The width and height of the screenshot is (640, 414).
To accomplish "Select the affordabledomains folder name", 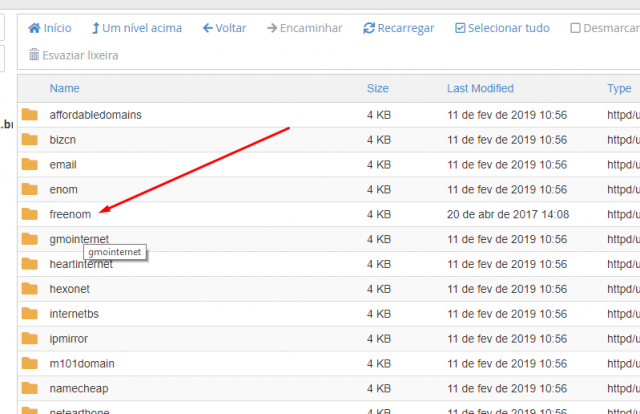I will tap(96, 115).
